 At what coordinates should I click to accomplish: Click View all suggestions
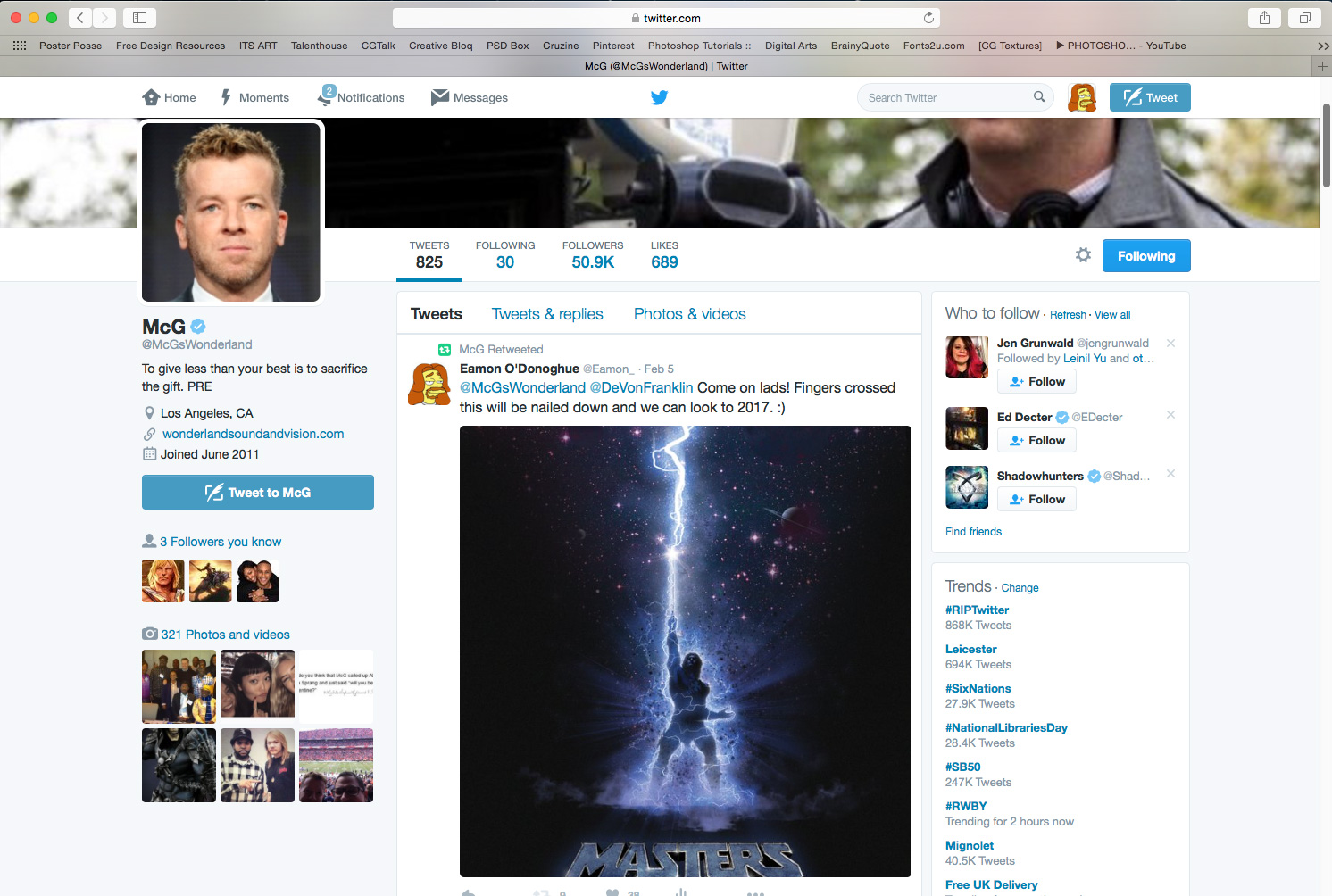1112,315
